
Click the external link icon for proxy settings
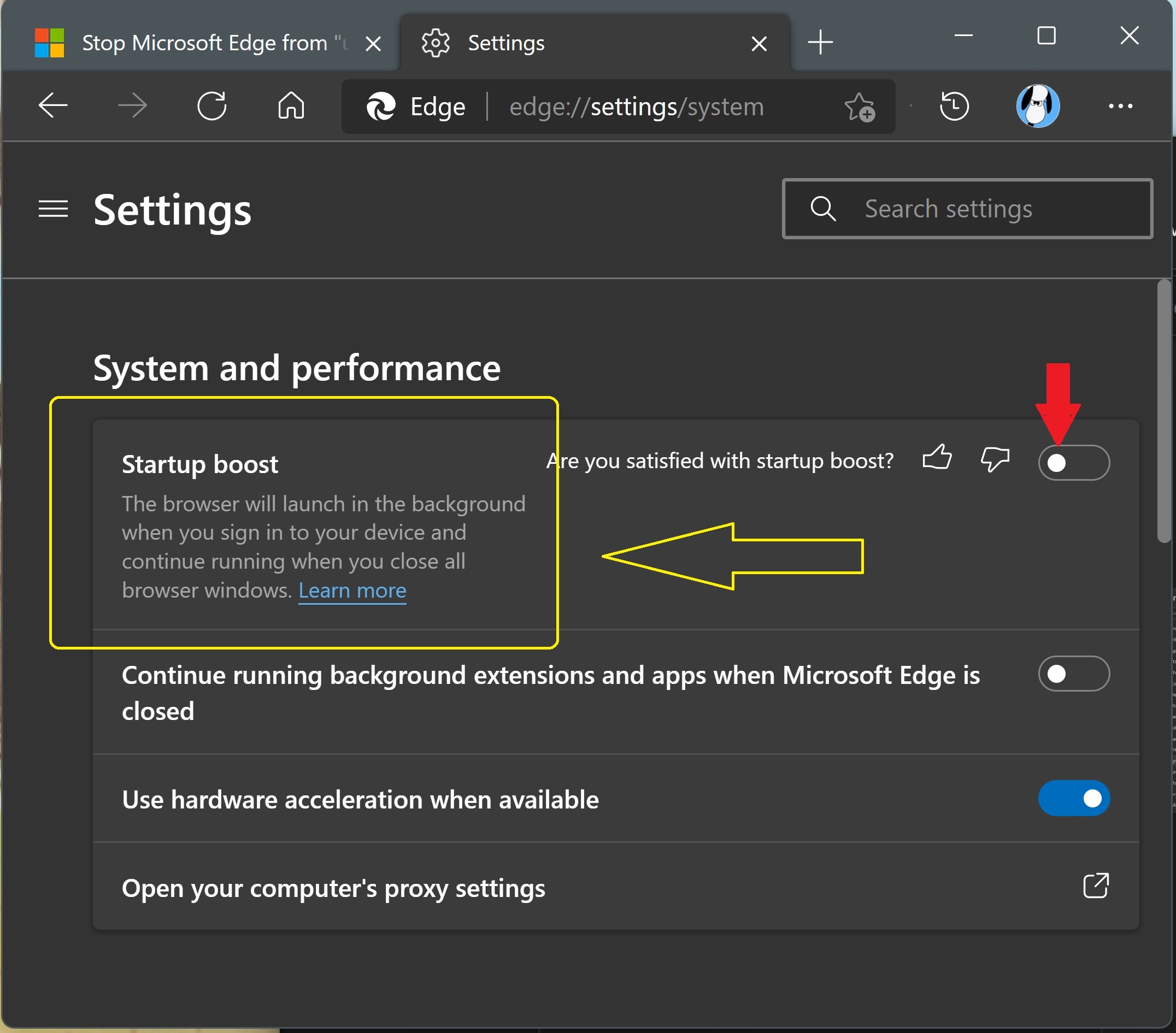(x=1096, y=885)
